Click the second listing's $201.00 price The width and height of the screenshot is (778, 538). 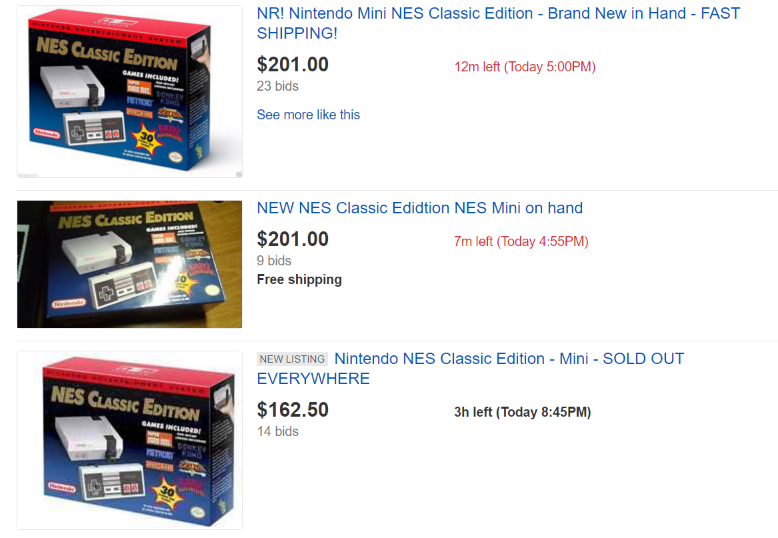click(x=293, y=239)
